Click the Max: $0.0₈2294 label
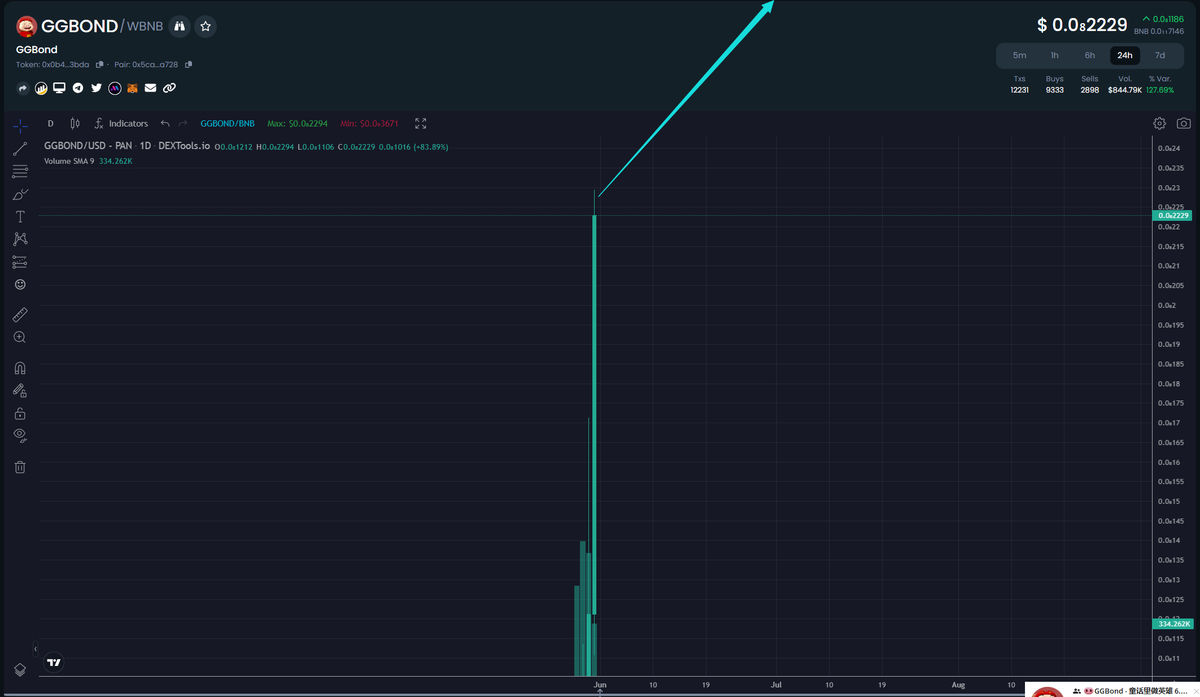Screen dimensions: 1200x697 tap(295, 124)
